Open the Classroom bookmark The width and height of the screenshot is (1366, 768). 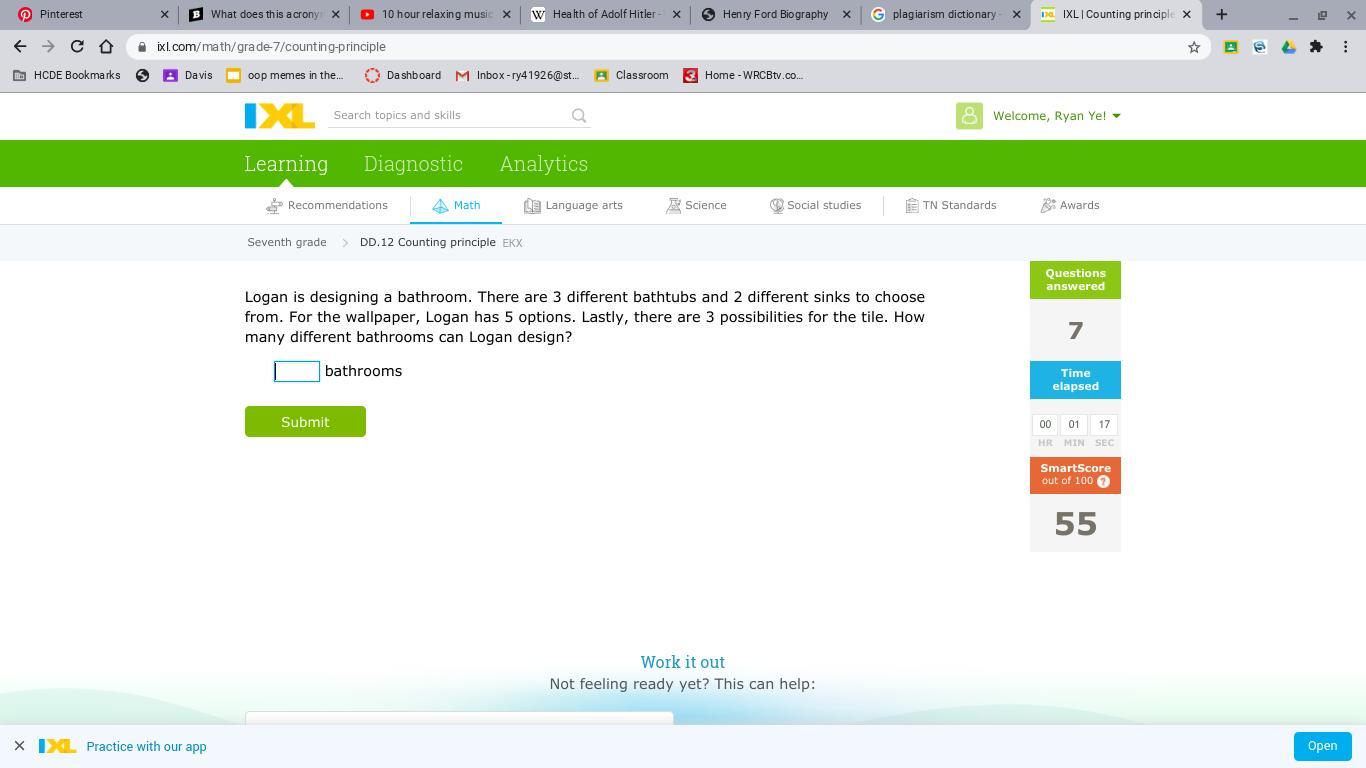(631, 75)
